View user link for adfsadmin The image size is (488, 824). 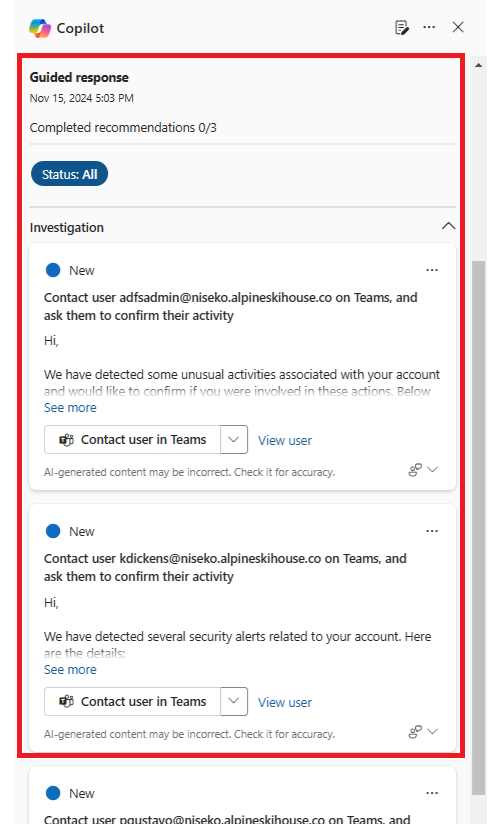(285, 440)
